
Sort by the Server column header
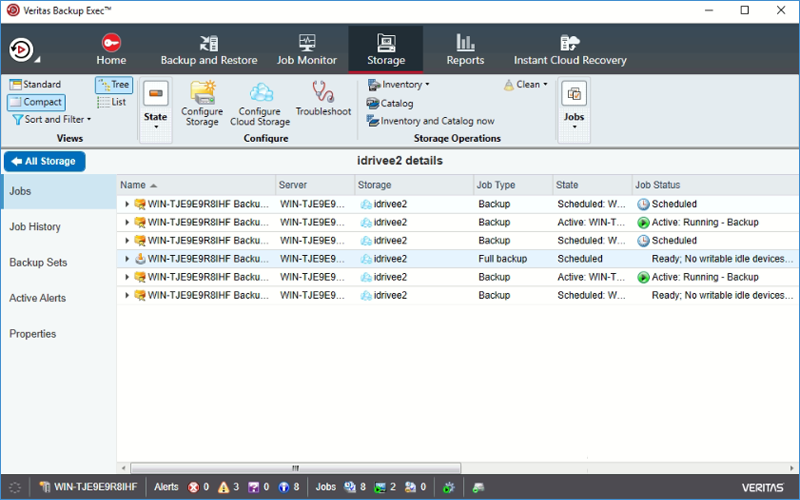315,185
